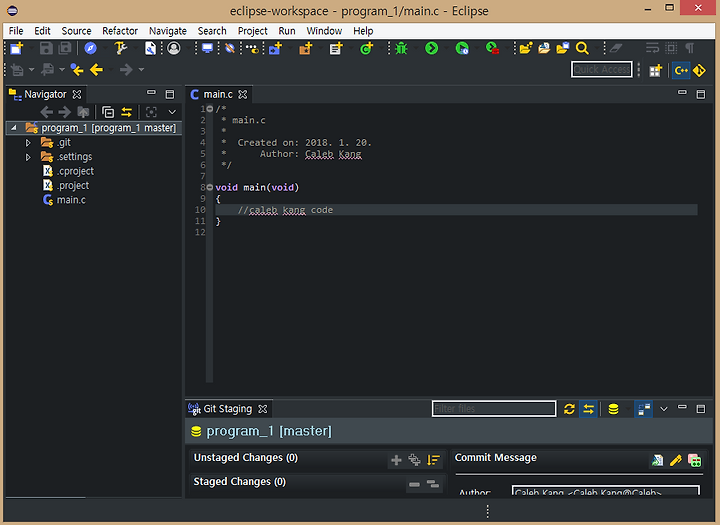The image size is (720, 525).
Task: Toggle Show Whitespace Characters pilcrow icon
Action: click(690, 48)
